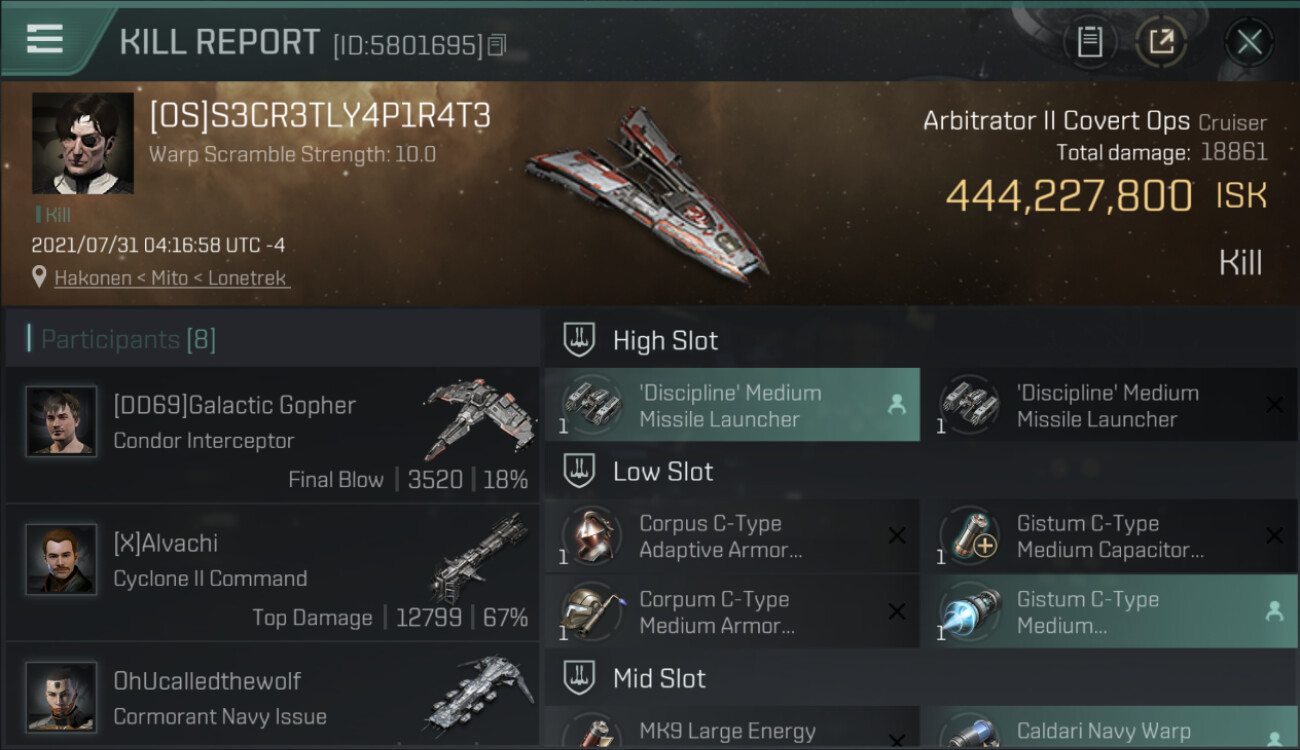Image resolution: width=1300 pixels, height=750 pixels.
Task: Click the Corpum C-Type Medium Armor icon
Action: tap(592, 611)
